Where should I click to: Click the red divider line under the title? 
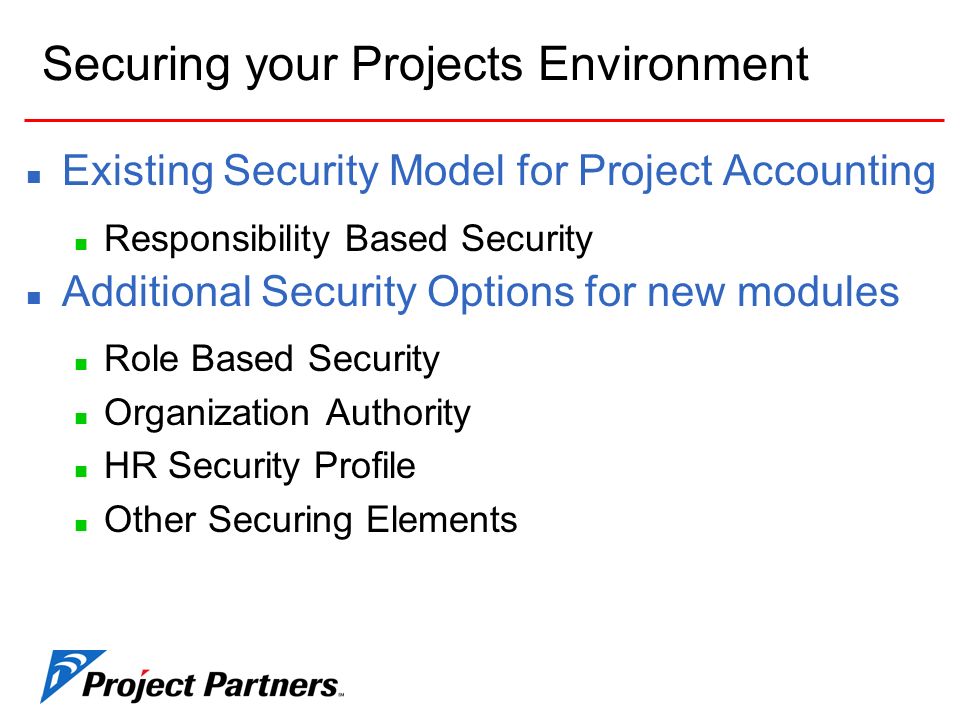coord(484,120)
